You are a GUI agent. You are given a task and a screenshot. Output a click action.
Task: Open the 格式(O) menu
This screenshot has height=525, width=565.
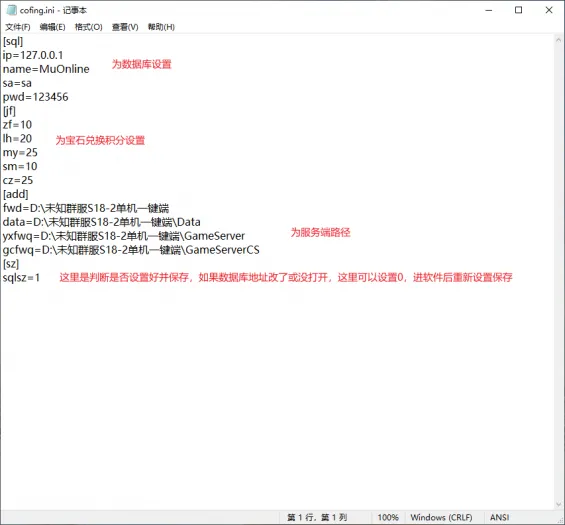click(88, 27)
